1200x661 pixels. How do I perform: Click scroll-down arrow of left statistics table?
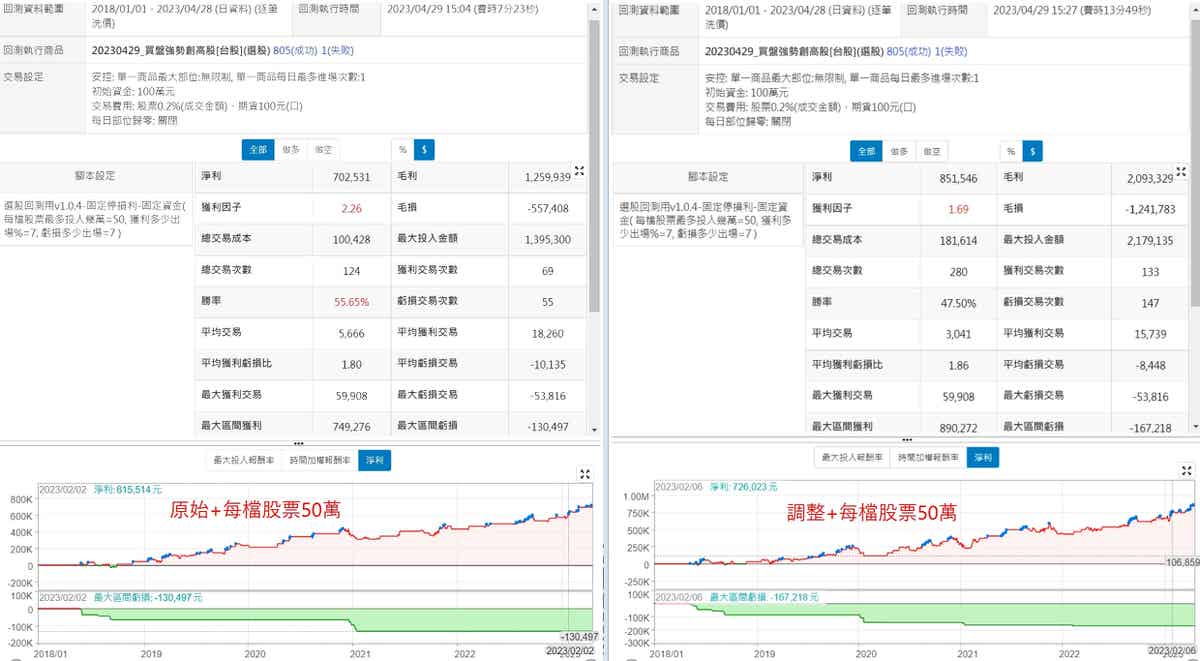[x=595, y=427]
